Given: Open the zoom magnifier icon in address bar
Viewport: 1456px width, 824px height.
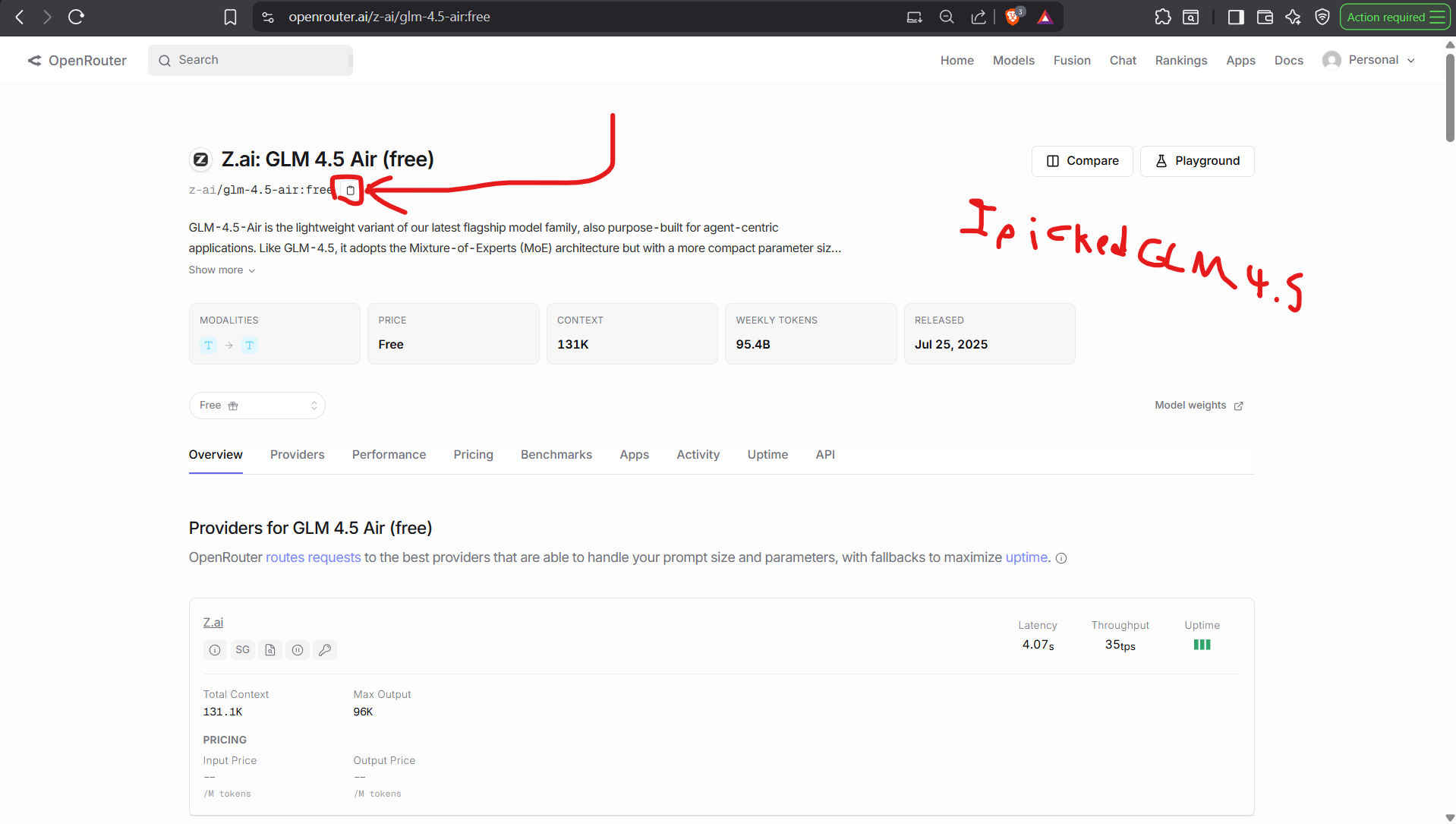Looking at the screenshot, I should point(947,17).
